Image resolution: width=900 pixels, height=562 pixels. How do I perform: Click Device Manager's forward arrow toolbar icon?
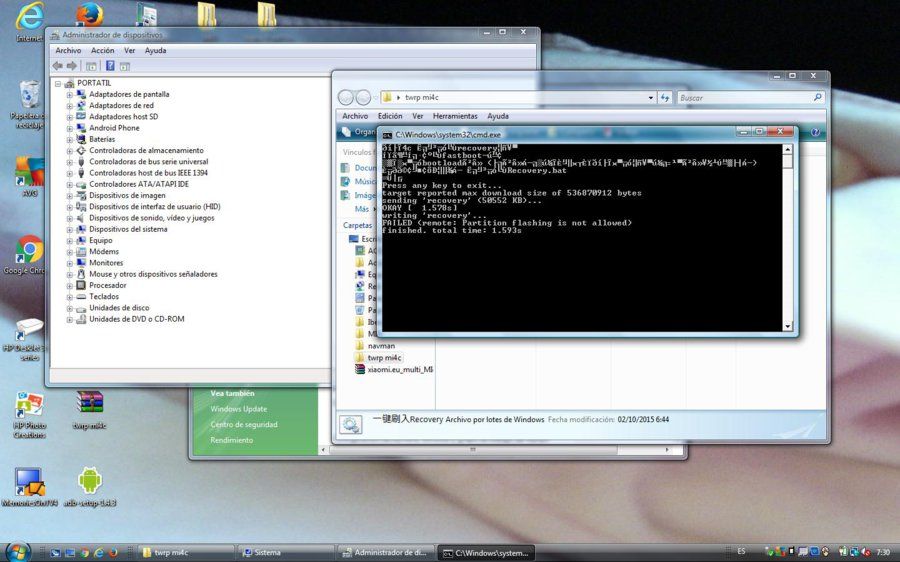71,66
